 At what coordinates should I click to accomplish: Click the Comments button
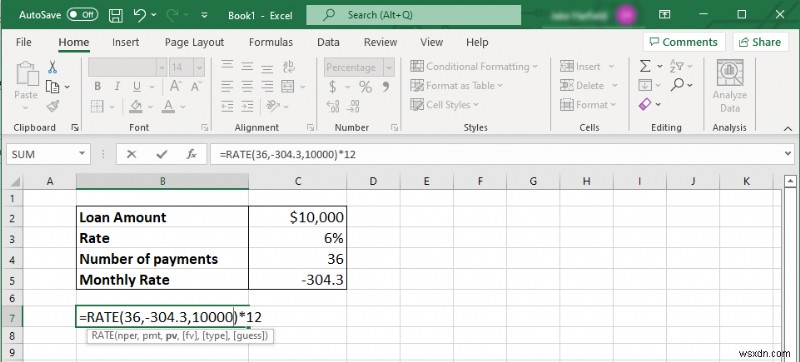(x=684, y=42)
